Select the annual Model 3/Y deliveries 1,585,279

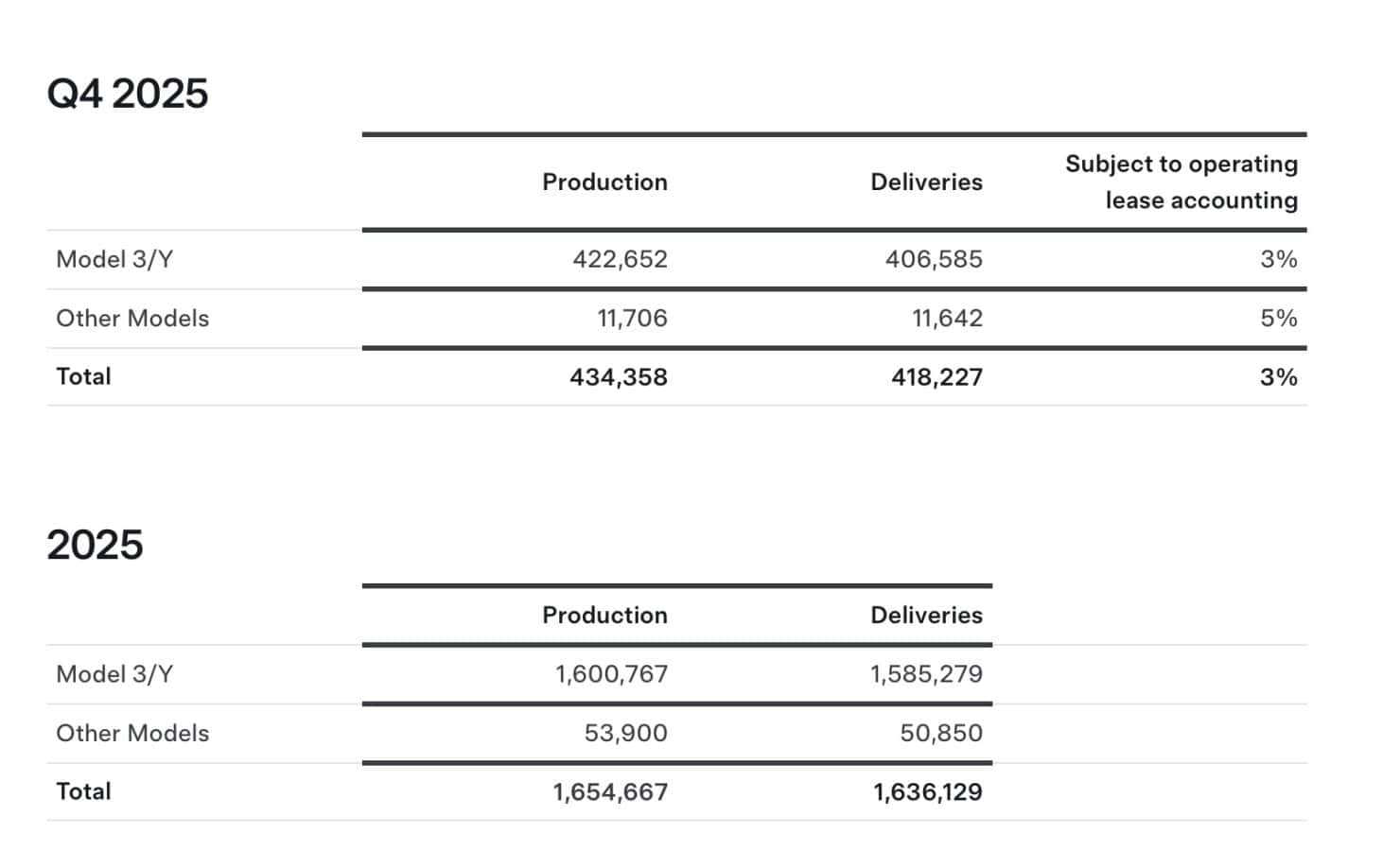pyautogui.click(x=926, y=674)
